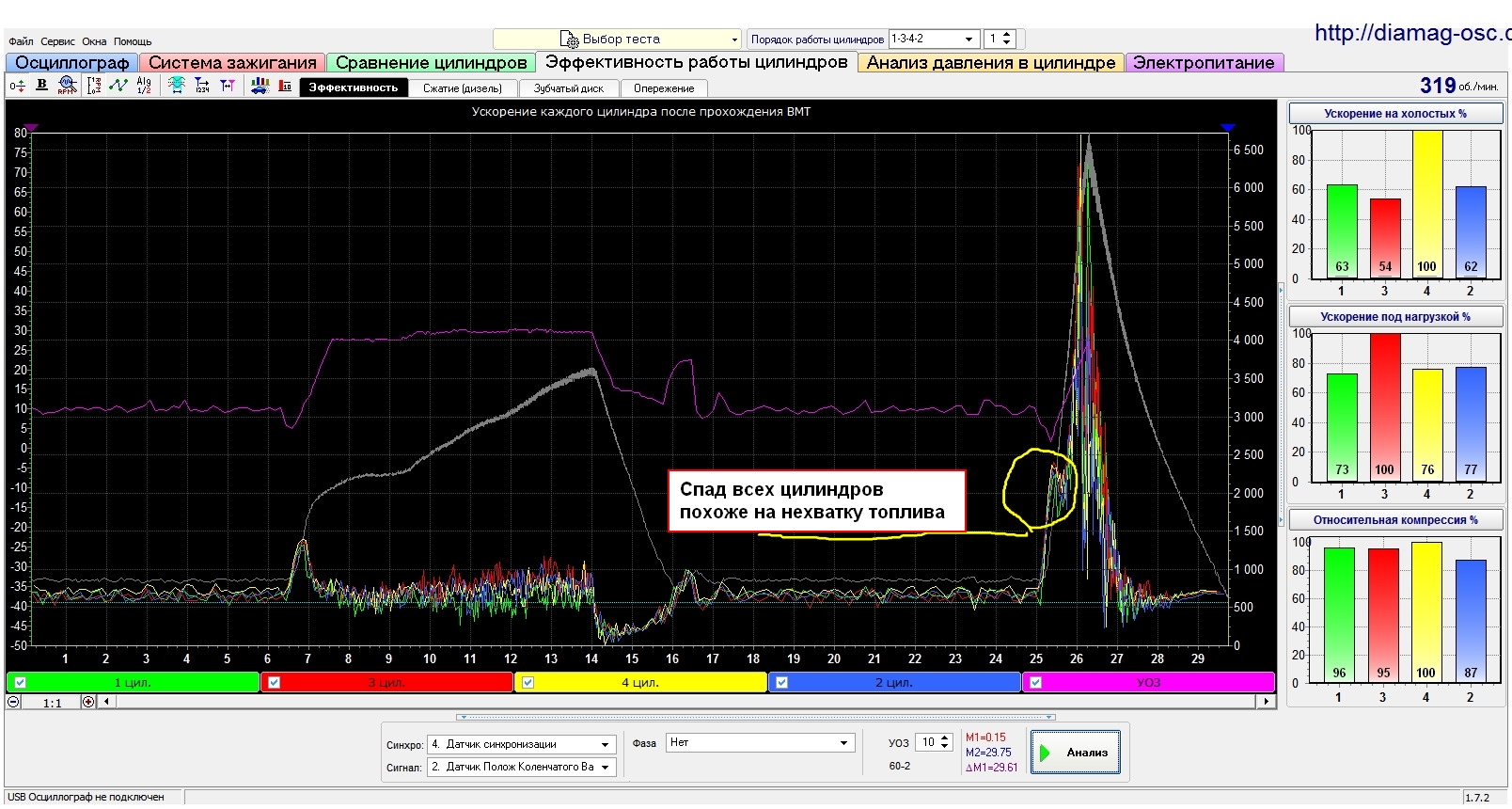Select Эффективность работы цилиндров tab
Screen dimensions: 1512x809
tap(696, 61)
